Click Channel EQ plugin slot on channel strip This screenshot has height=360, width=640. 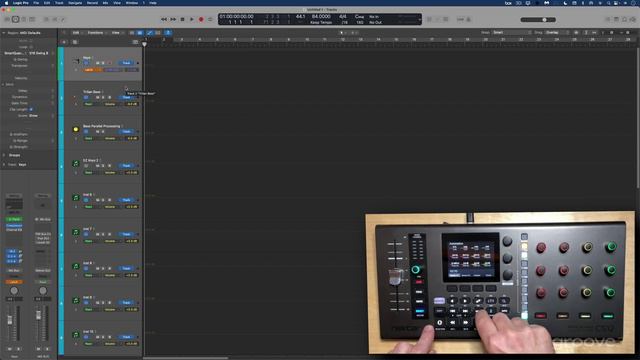(x=14, y=230)
